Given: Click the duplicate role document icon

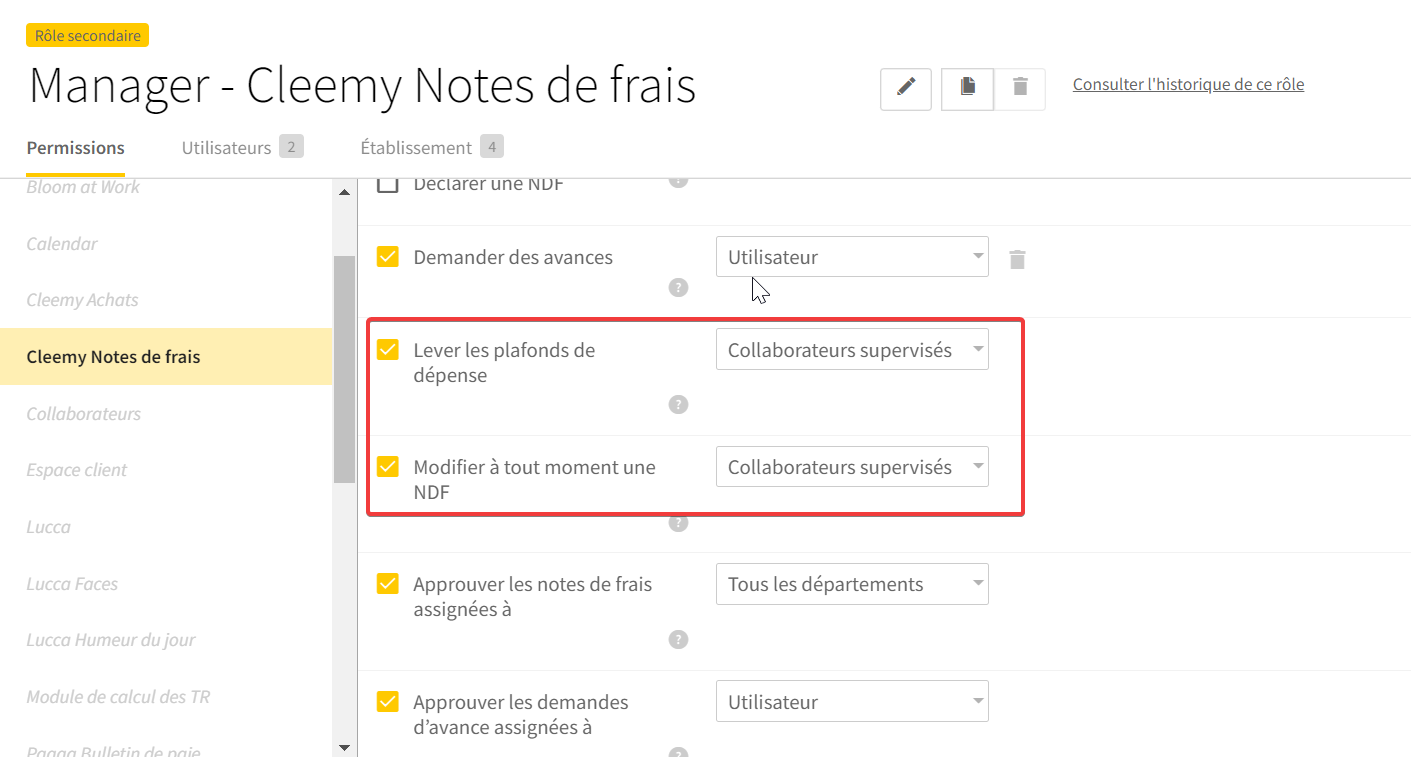Looking at the screenshot, I should [967, 88].
